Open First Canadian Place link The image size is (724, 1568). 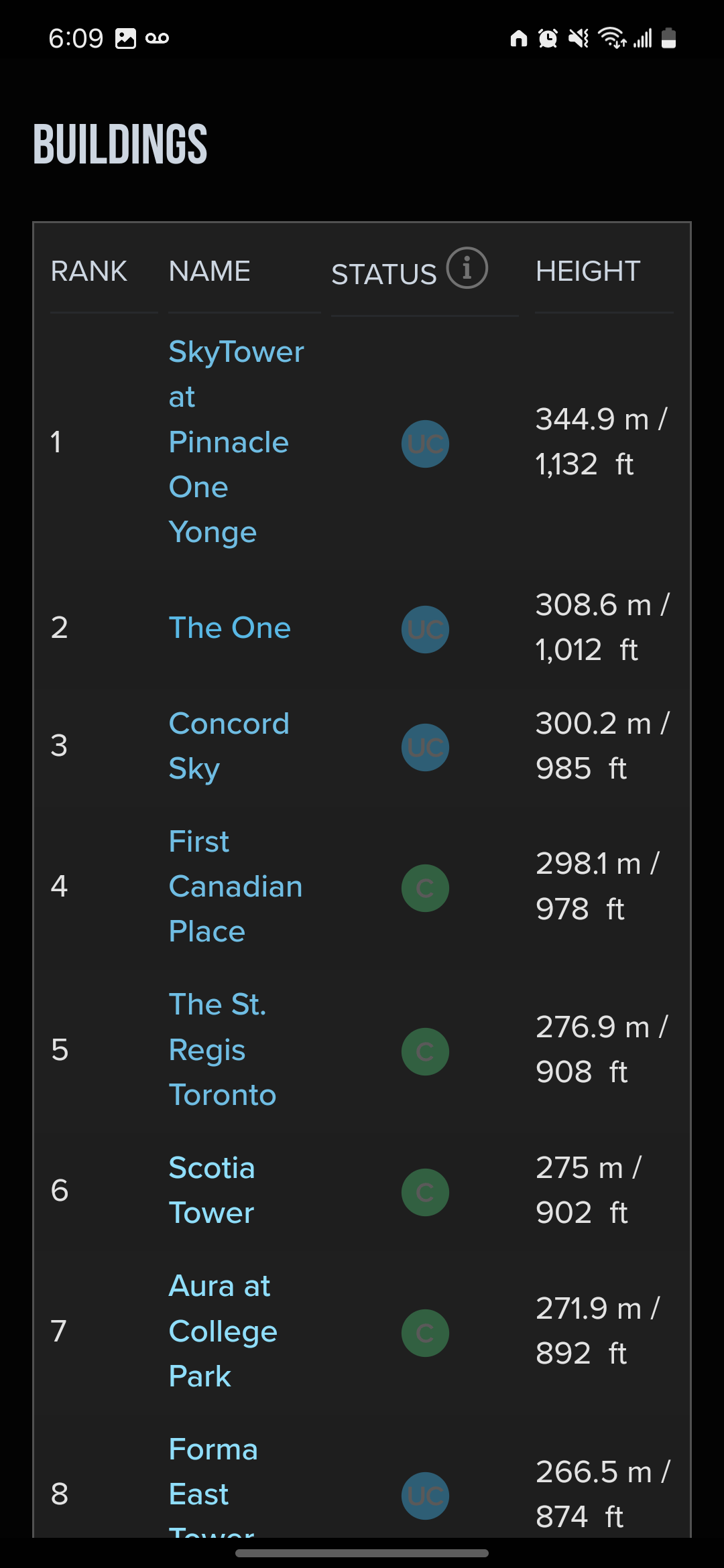pos(235,886)
